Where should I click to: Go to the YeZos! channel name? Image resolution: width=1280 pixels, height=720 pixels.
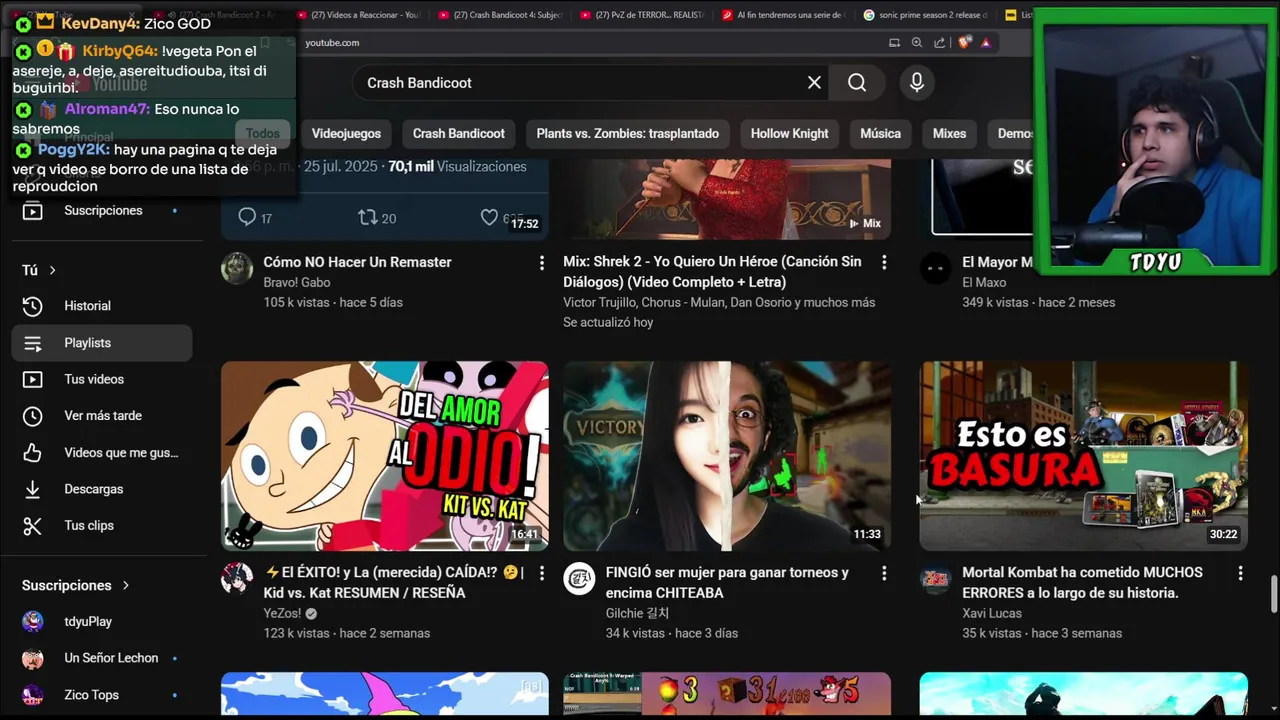[x=283, y=614]
